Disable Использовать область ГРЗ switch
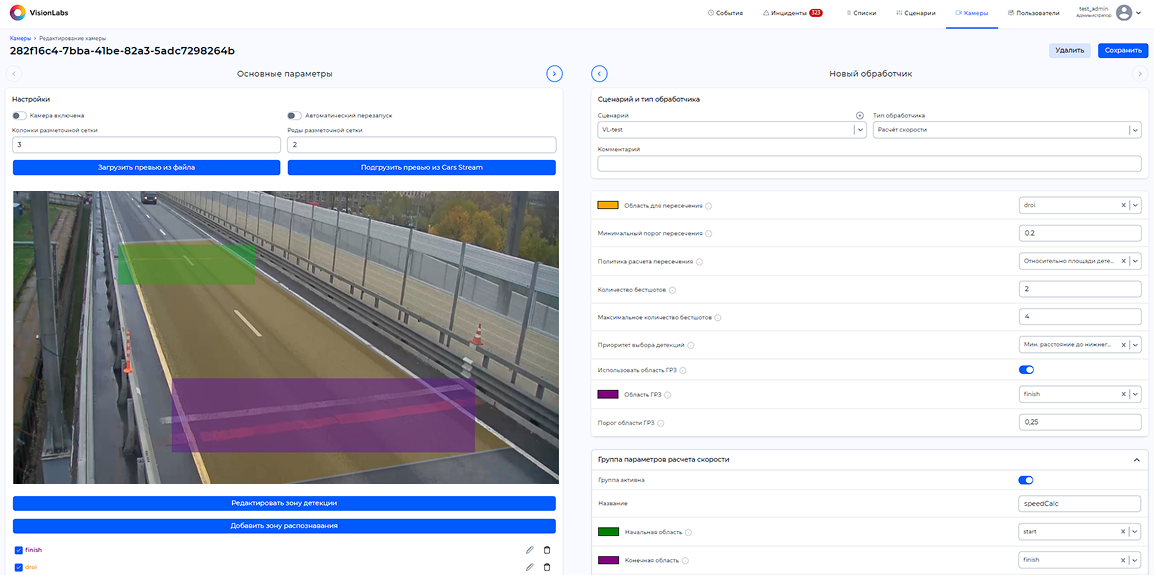The image size is (1154, 575). (x=1026, y=370)
